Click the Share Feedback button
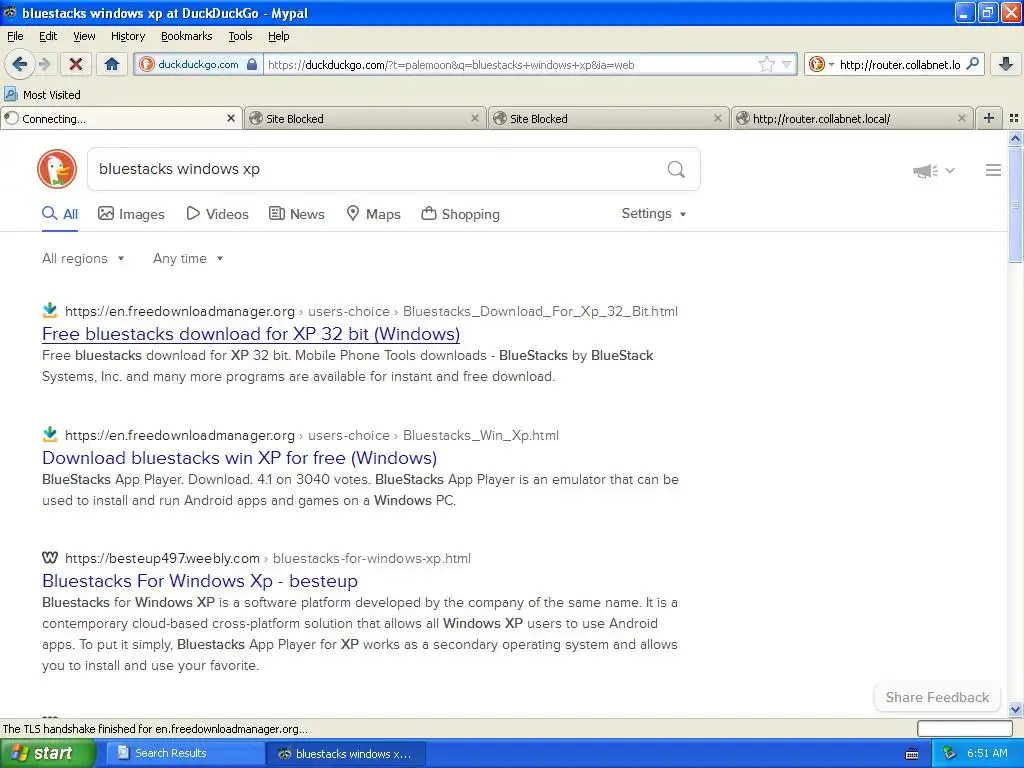 (937, 697)
